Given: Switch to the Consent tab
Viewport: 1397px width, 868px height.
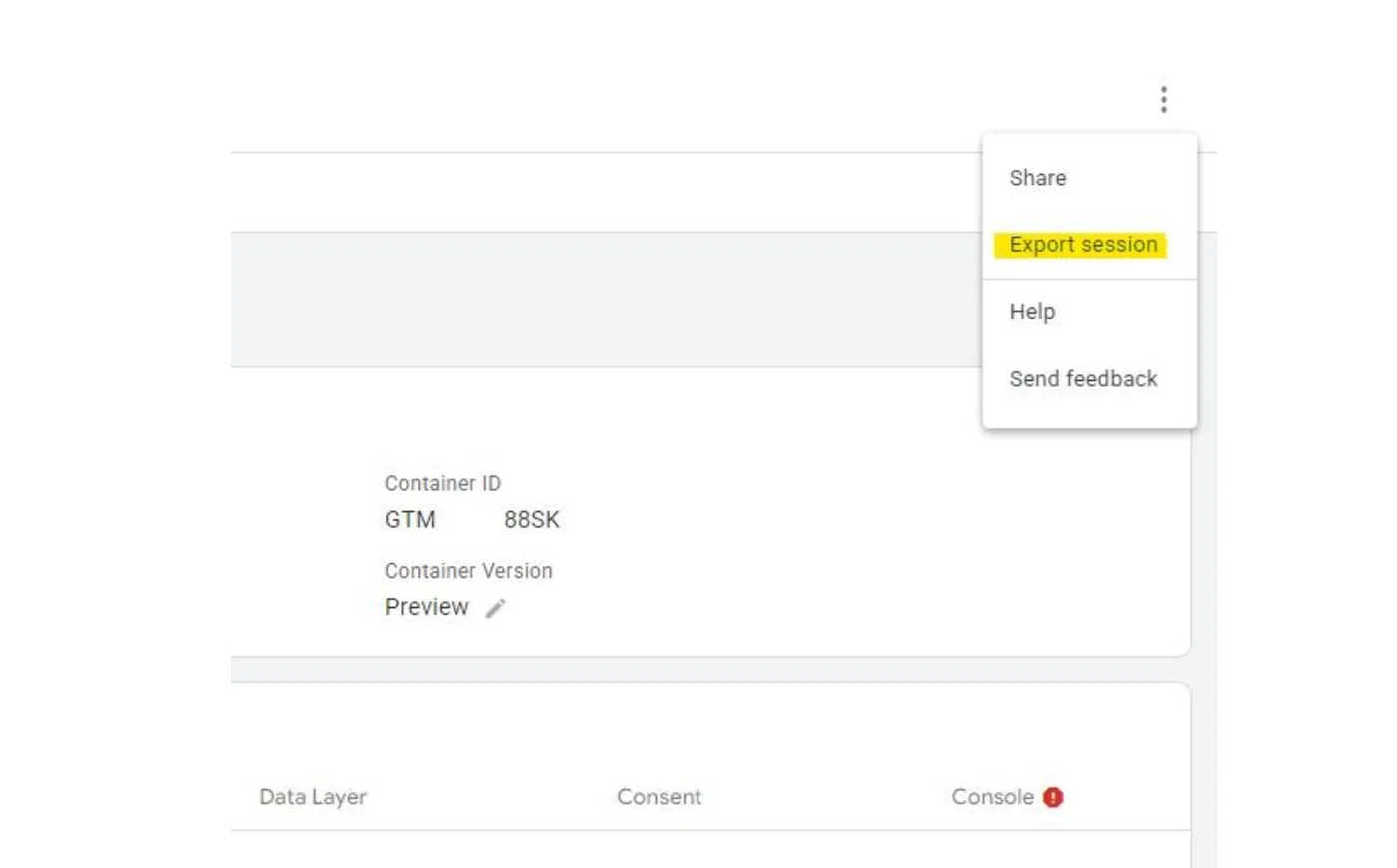Looking at the screenshot, I should pos(659,797).
